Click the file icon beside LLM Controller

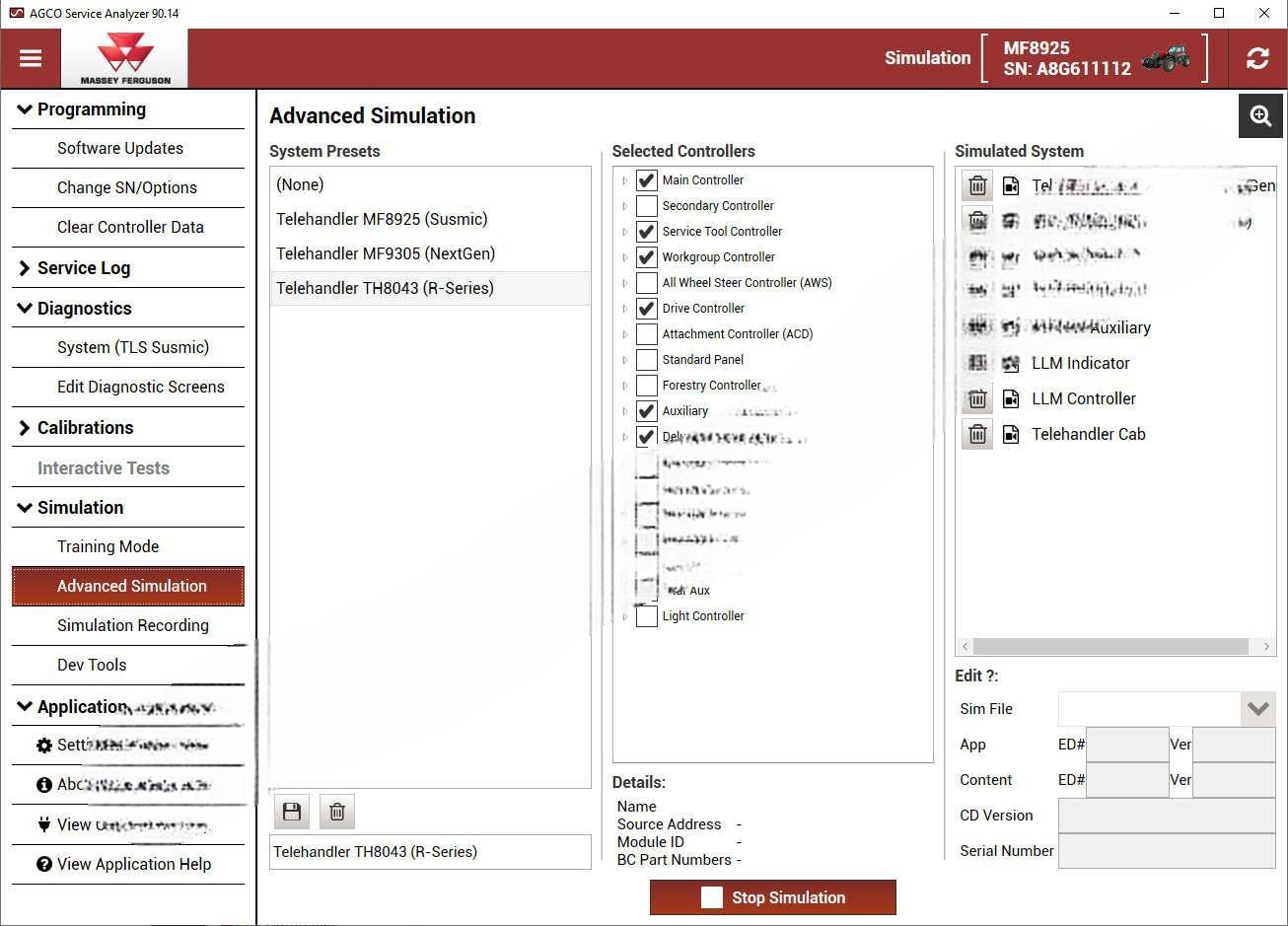pos(1011,398)
